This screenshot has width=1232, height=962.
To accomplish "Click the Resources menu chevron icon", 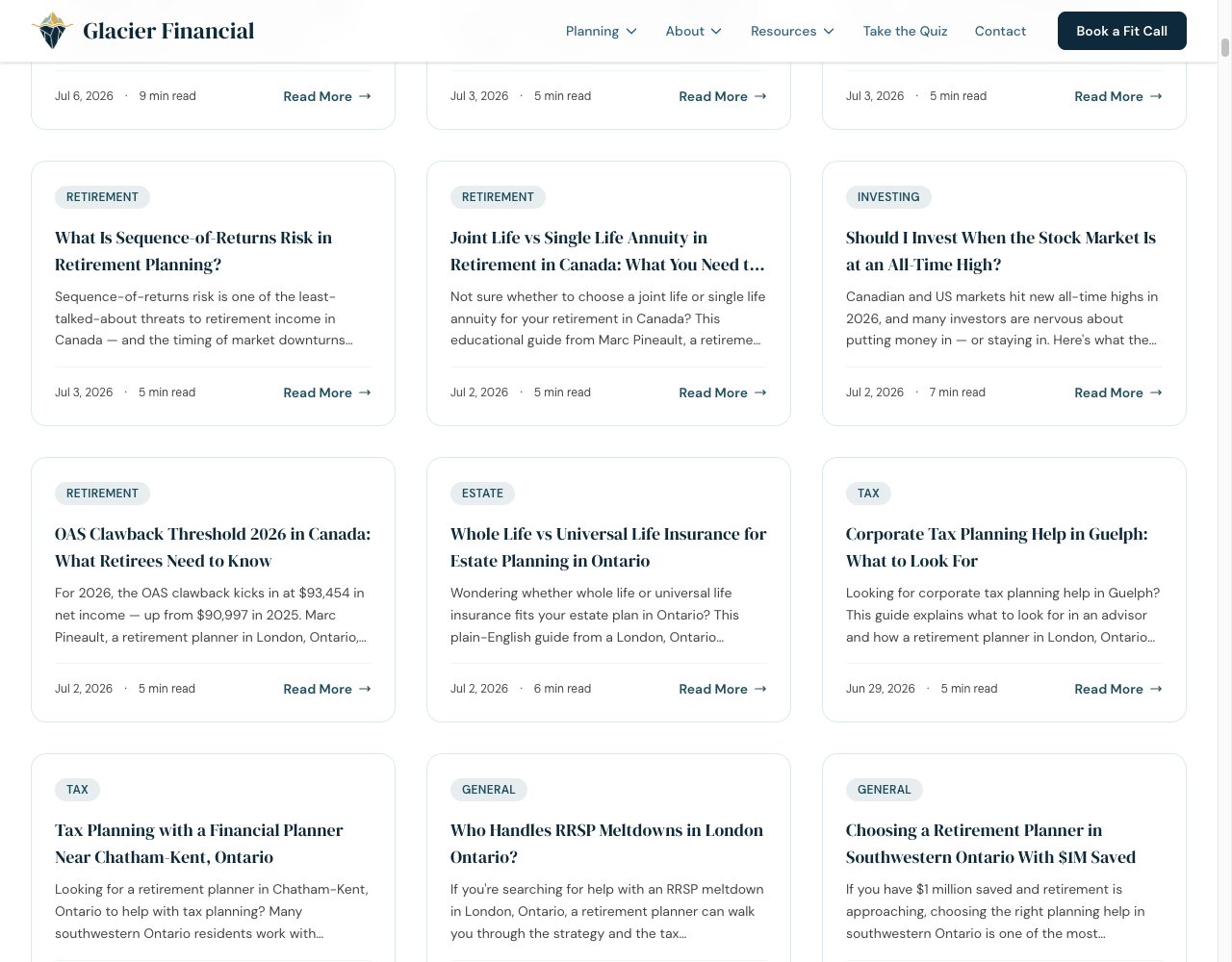I will pos(829,31).
